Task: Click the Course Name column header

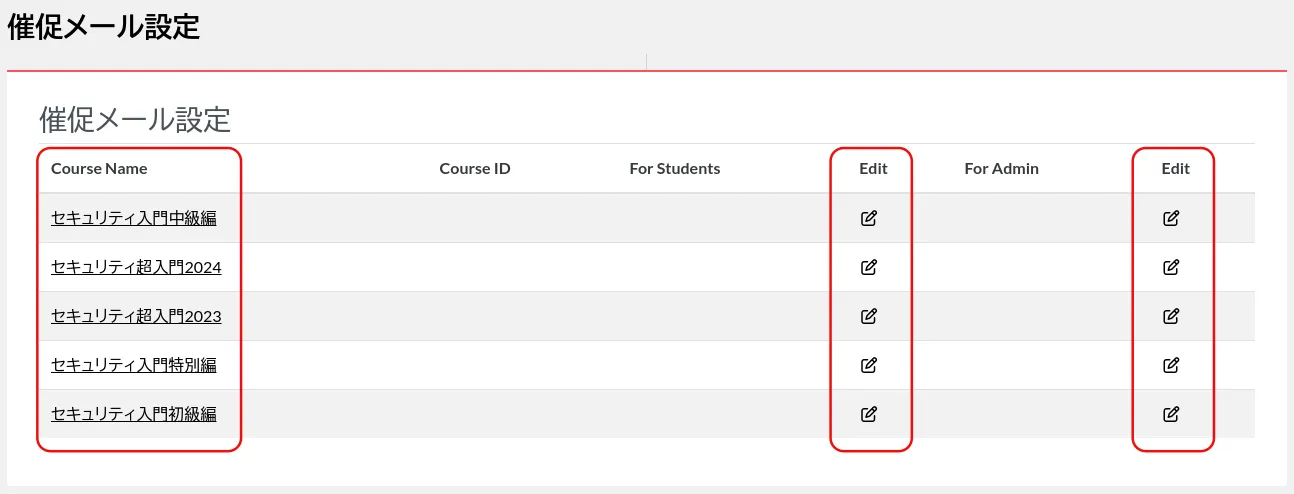Action: (x=99, y=169)
